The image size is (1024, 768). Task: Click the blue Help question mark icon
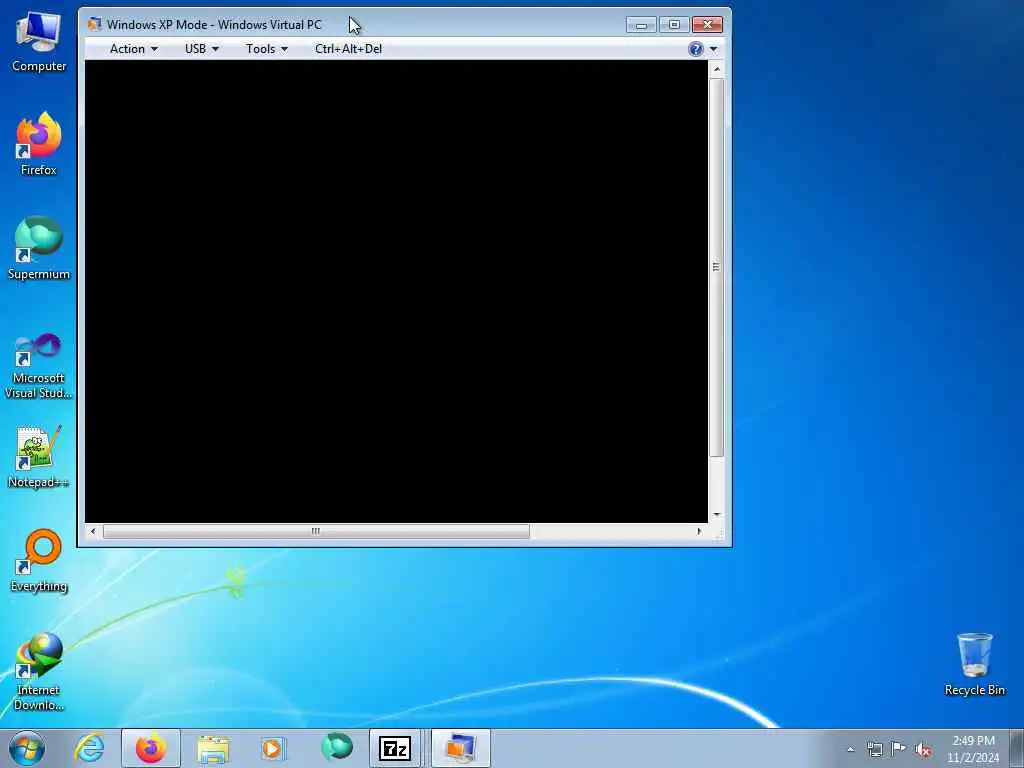coord(696,49)
